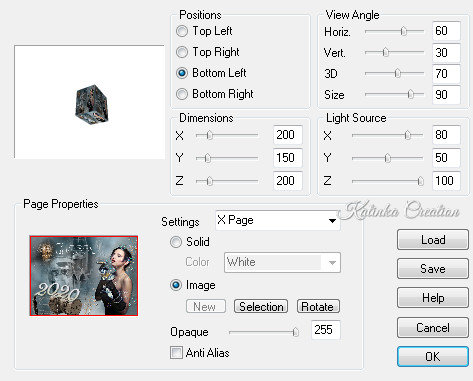Click the Rotate image button

point(318,306)
